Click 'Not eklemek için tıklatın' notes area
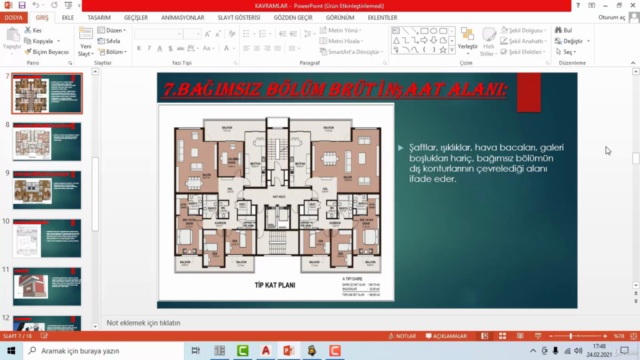Viewport: 640px width, 360px height. [x=143, y=322]
